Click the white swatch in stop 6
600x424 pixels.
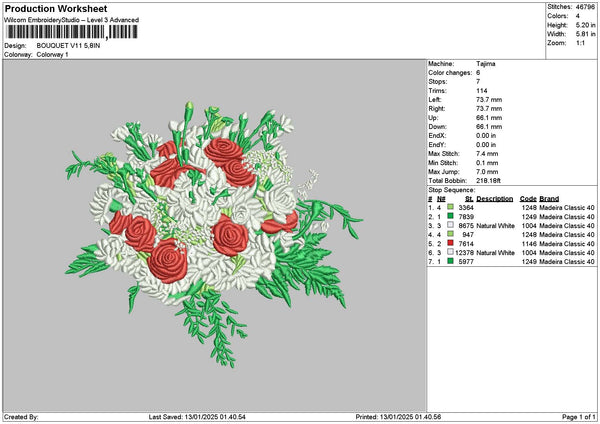(x=450, y=253)
